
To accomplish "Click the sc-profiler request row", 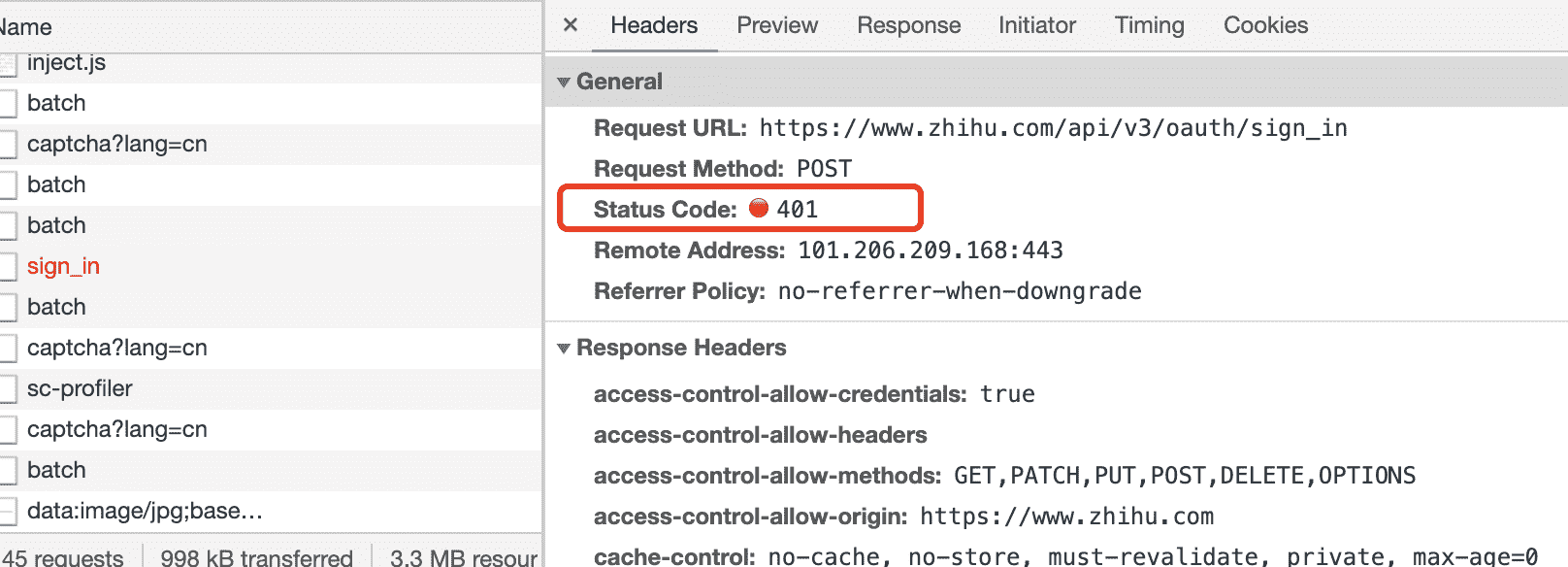I will pyautogui.click(x=80, y=388).
